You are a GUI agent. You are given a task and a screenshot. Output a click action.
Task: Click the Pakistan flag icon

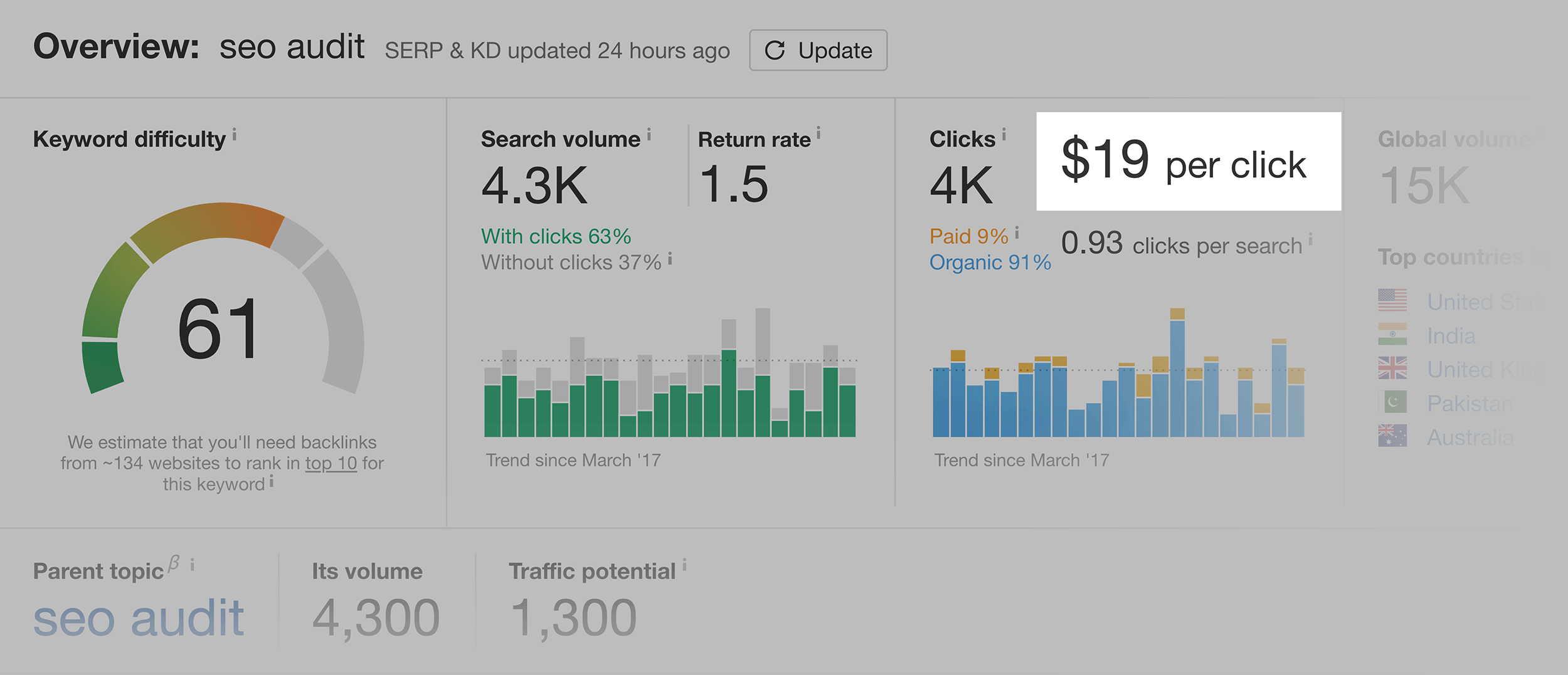click(x=1392, y=402)
